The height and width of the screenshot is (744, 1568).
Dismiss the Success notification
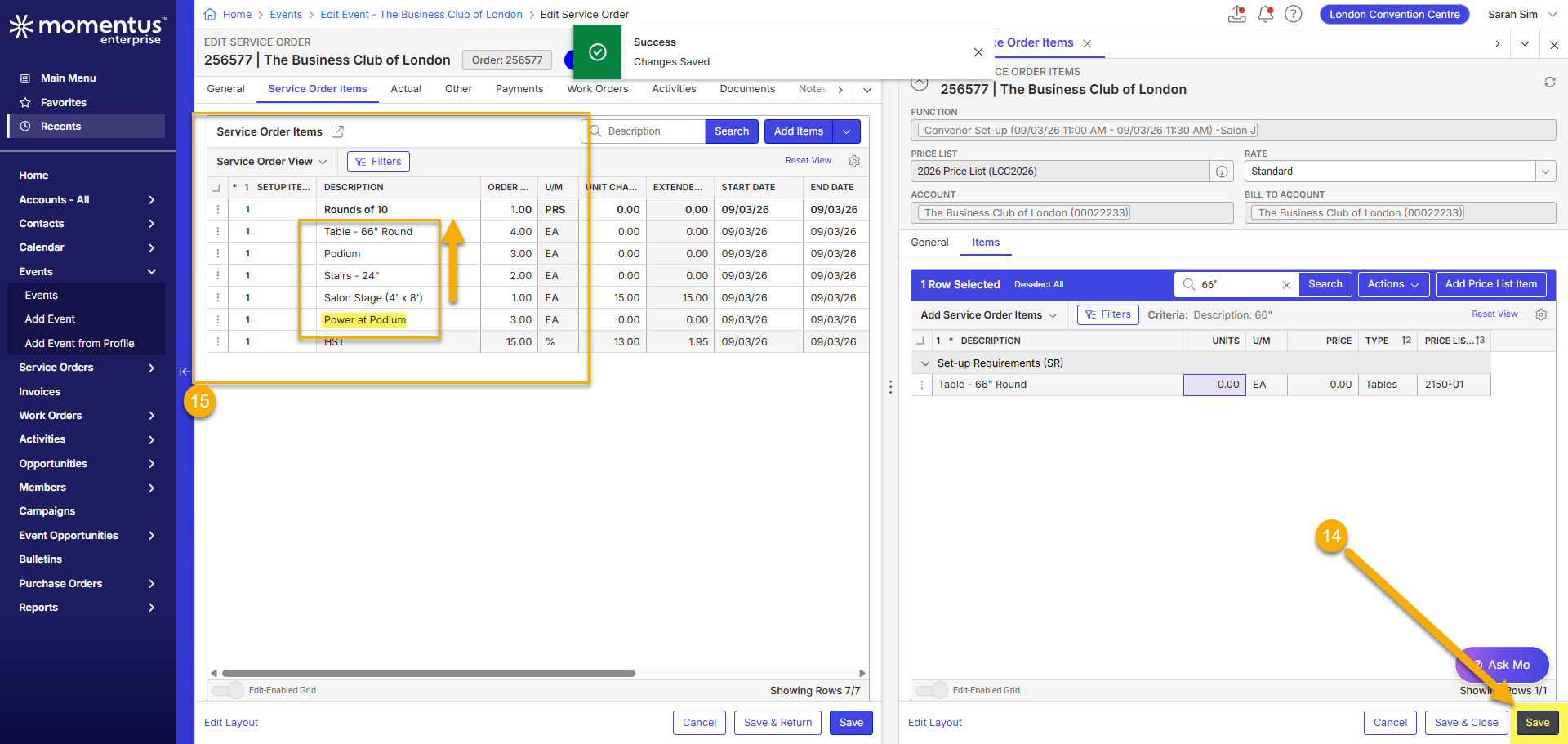[x=978, y=52]
